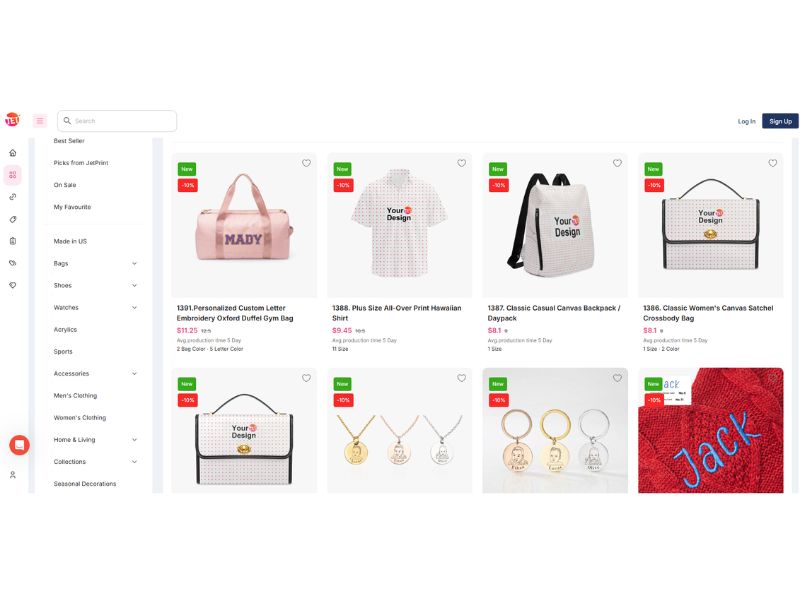The image size is (800, 600).
Task: Favorite the Canvas Backpack with heart icon
Action: click(x=617, y=163)
